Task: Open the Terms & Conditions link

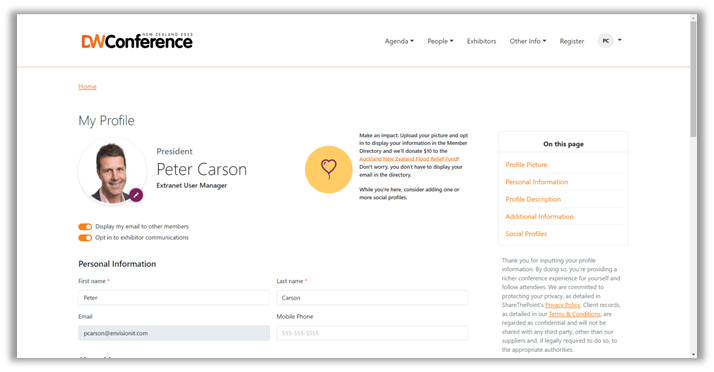Action: pos(575,314)
